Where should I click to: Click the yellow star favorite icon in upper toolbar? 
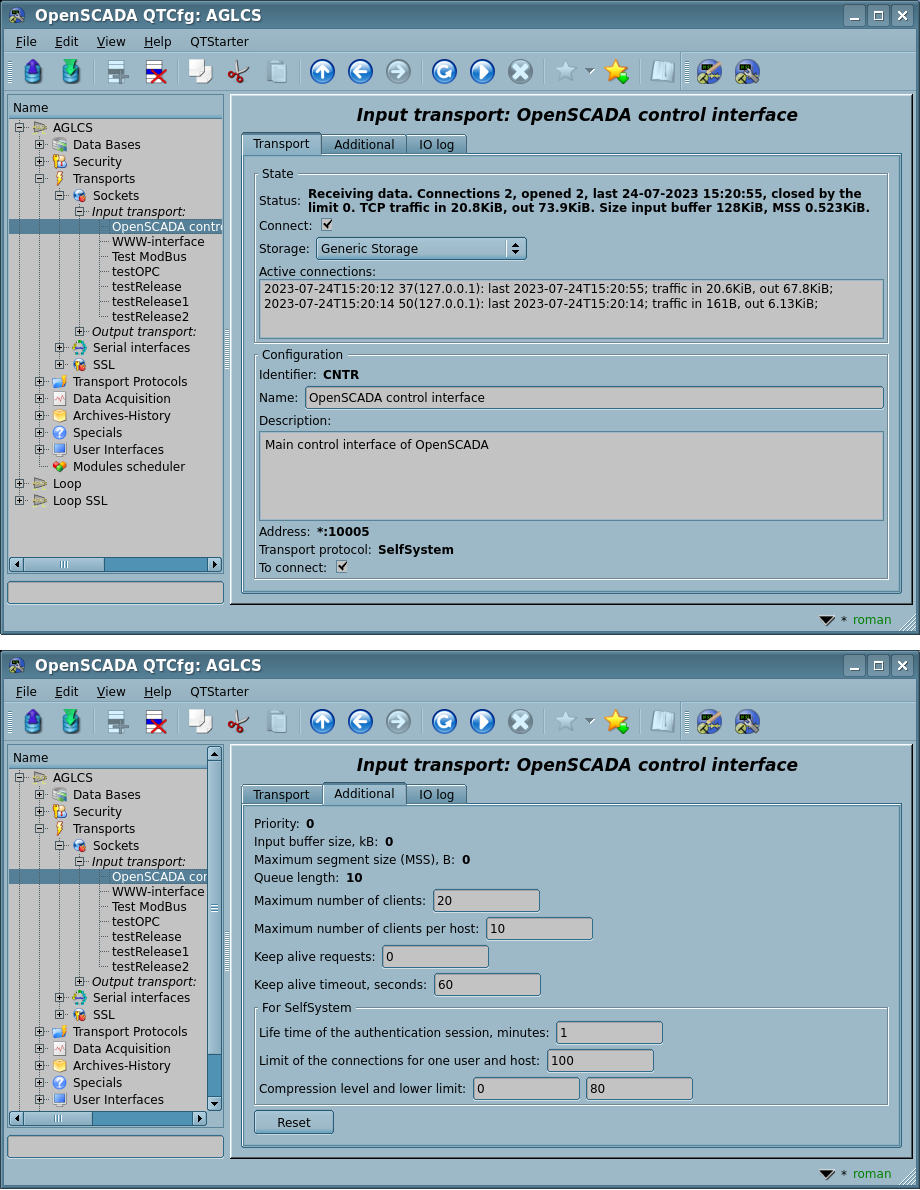click(616, 72)
